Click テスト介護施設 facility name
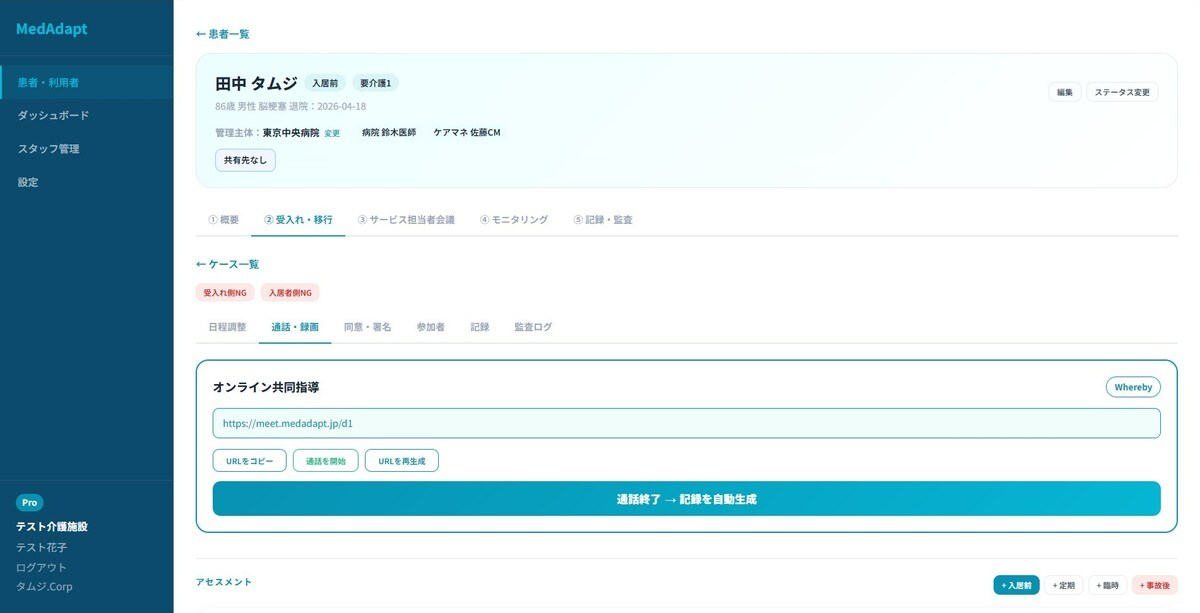Image resolution: width=1200 pixels, height=613 pixels. (x=52, y=527)
